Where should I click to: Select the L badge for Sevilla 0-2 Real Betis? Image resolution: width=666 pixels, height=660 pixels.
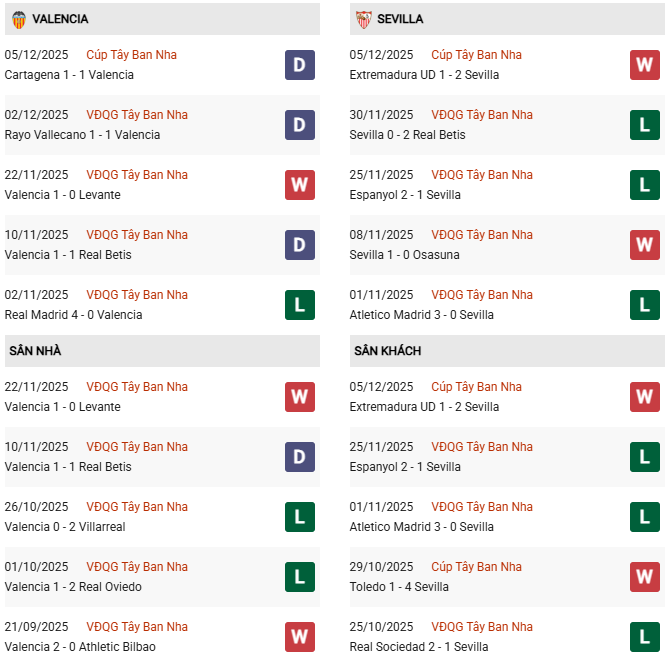644,125
